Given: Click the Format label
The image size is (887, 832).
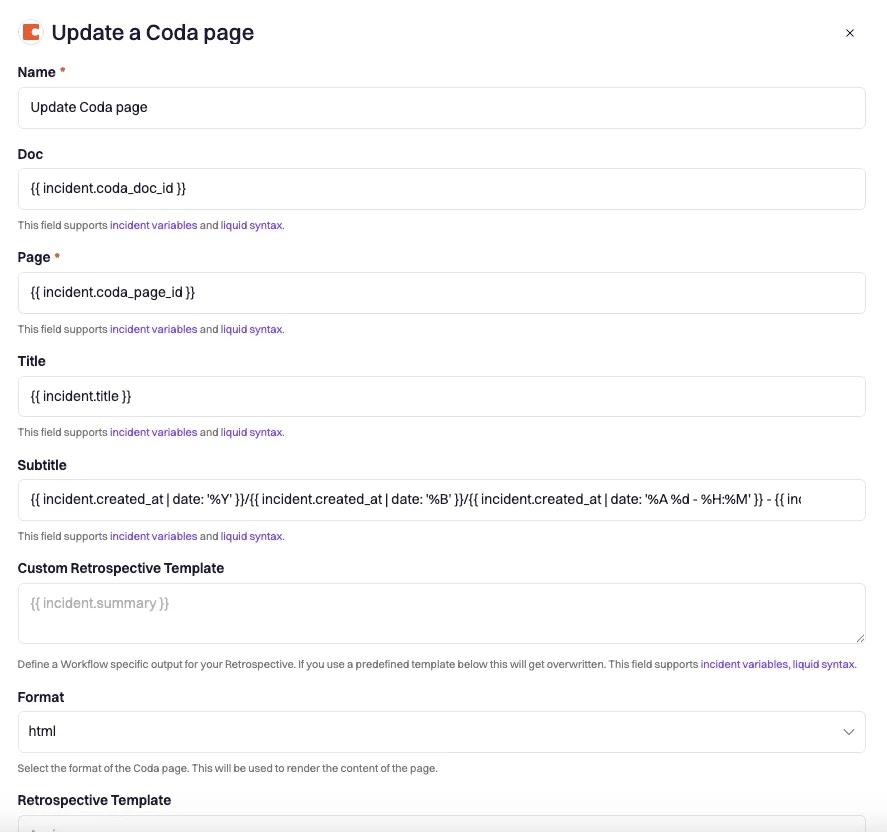Looking at the screenshot, I should pos(41,697).
